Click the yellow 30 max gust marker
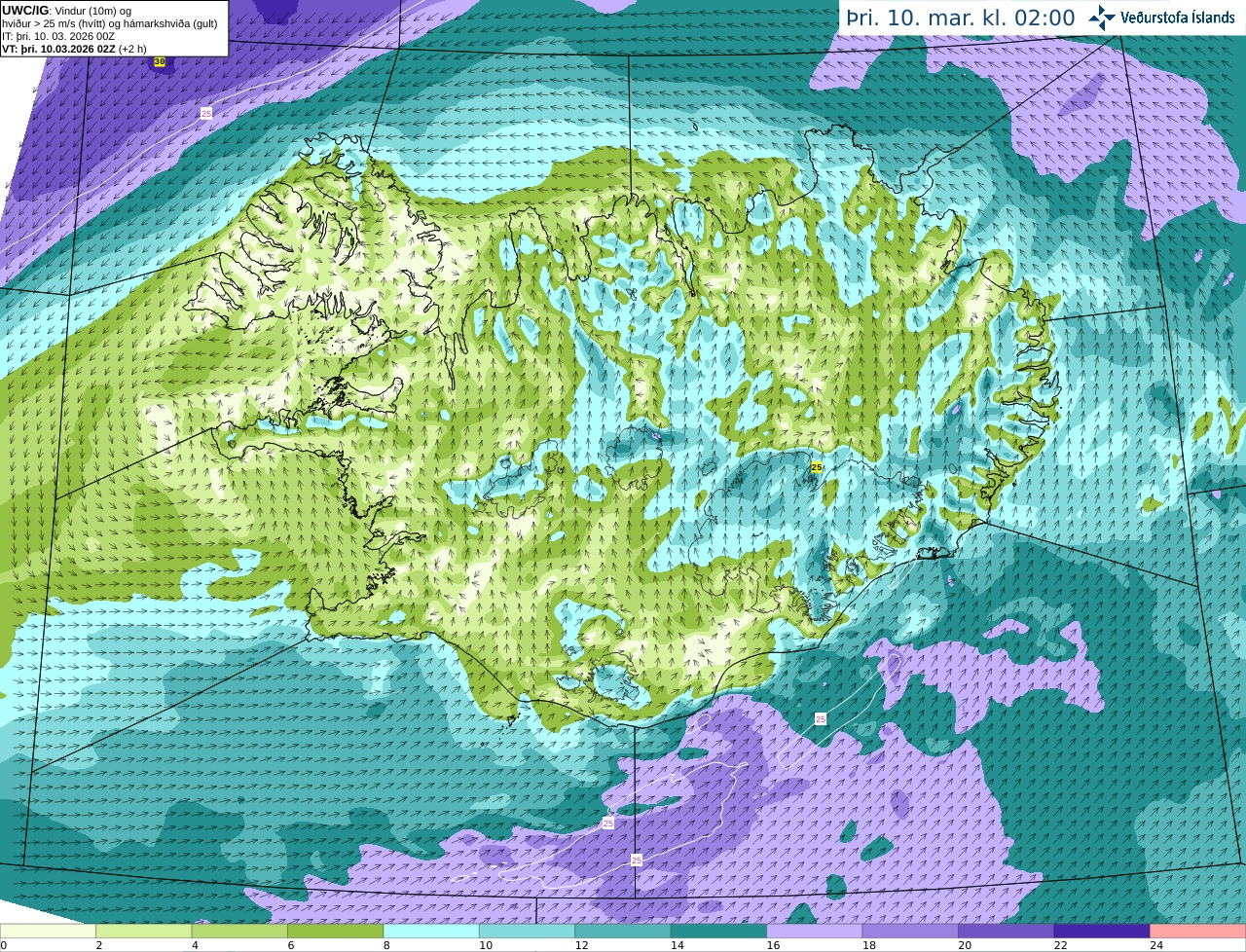This screenshot has height=952, width=1246. [x=160, y=61]
